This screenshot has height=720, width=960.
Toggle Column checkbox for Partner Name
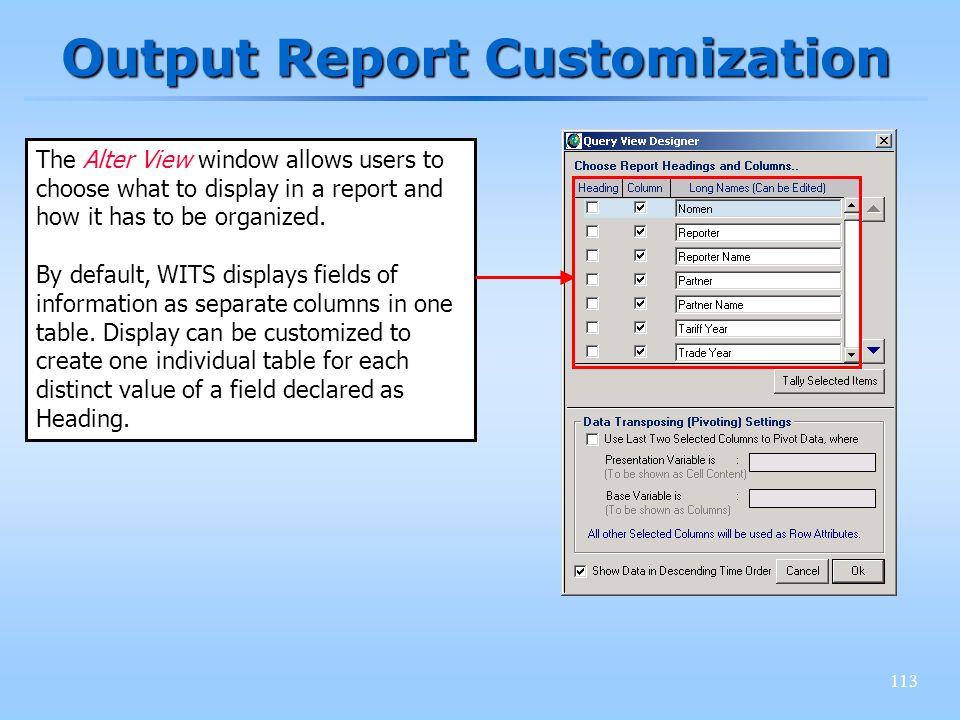tap(640, 303)
